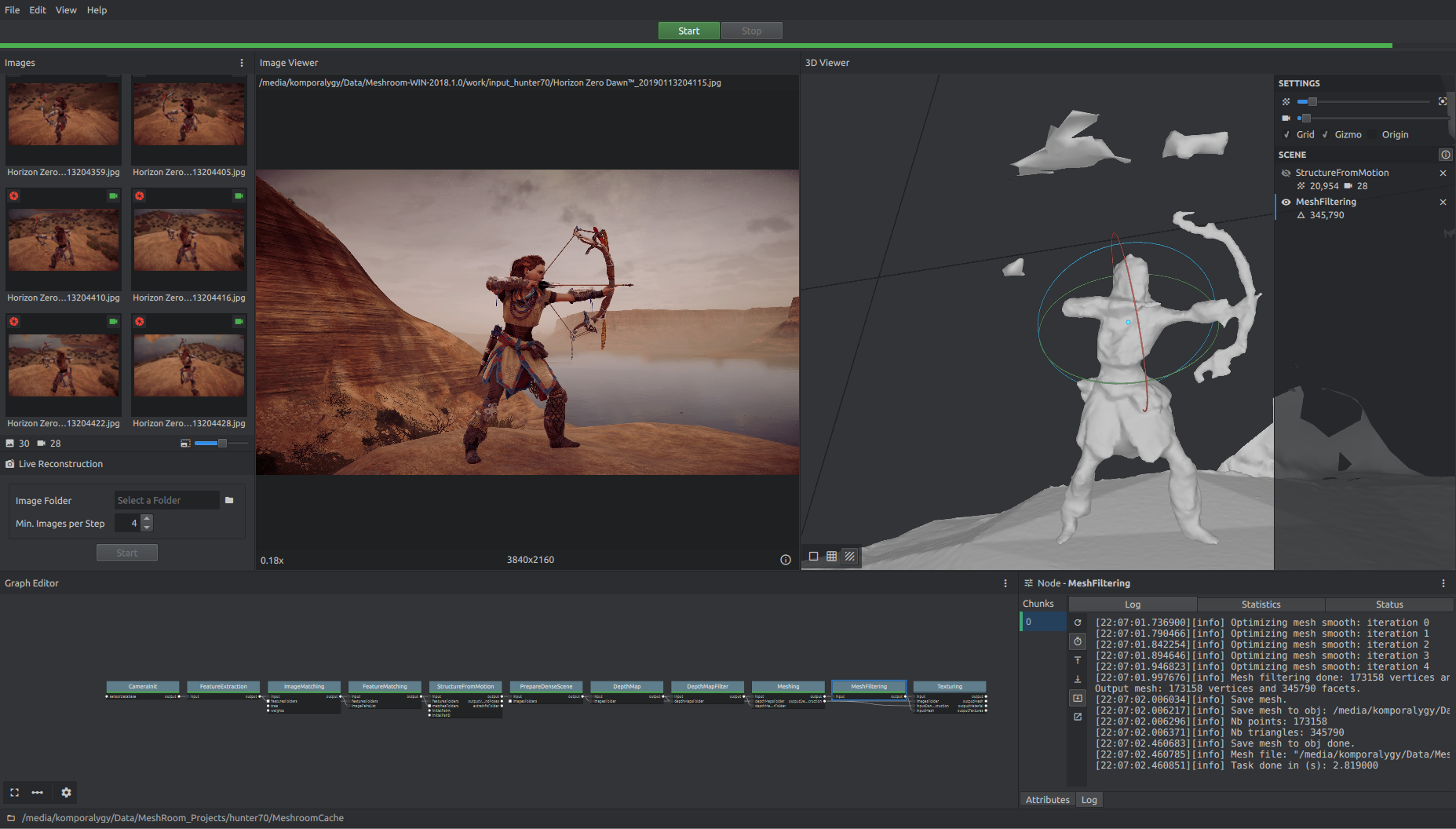Browse for image folder icon
This screenshot has height=829, width=1456.
tap(229, 500)
